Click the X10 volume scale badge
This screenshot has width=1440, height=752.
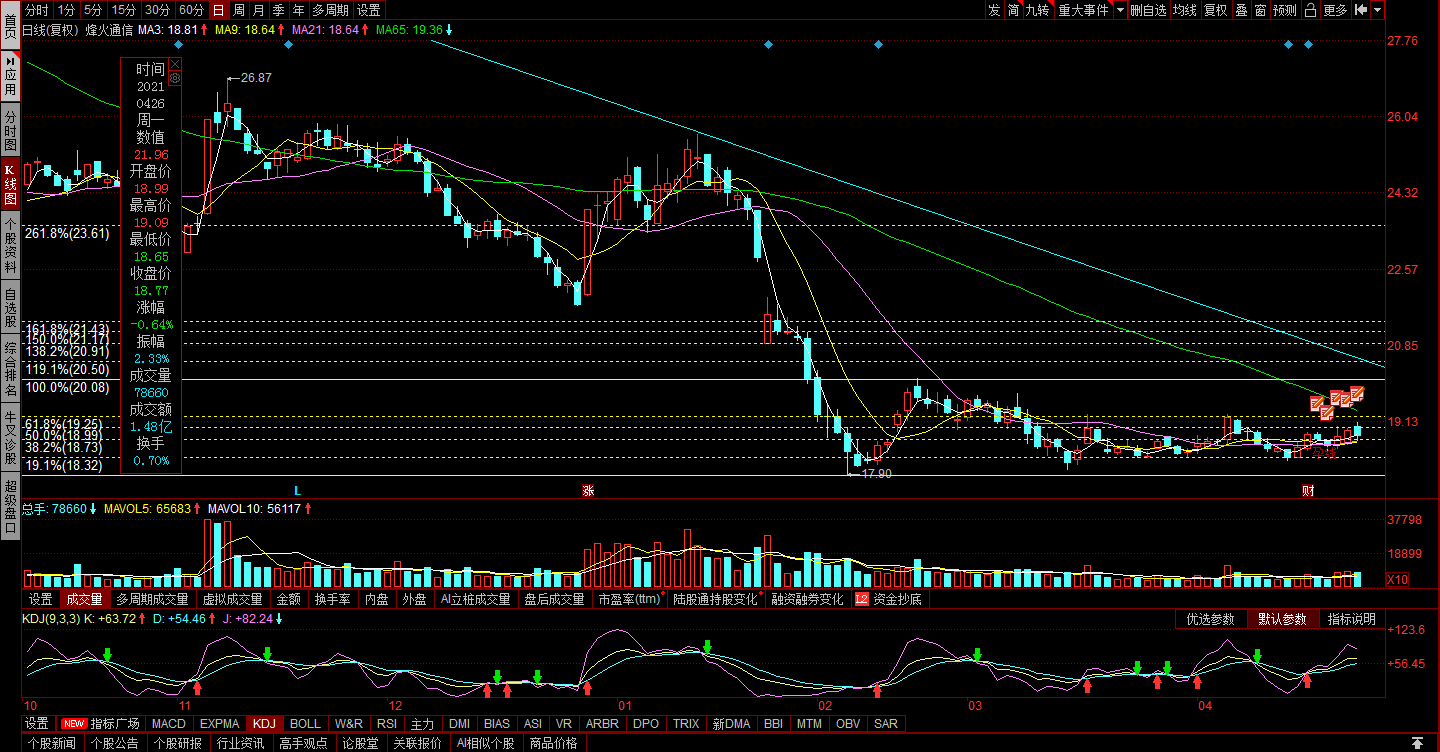[x=1398, y=579]
